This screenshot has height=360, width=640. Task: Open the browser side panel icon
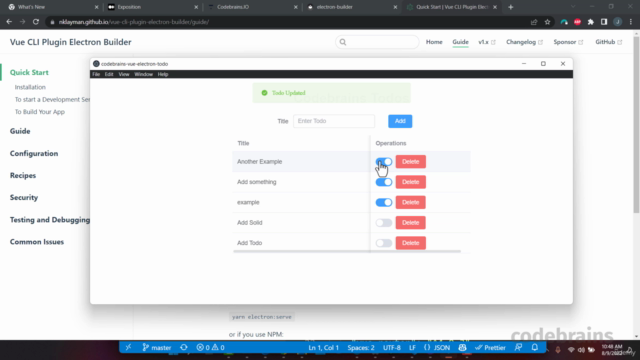[x=604, y=22]
